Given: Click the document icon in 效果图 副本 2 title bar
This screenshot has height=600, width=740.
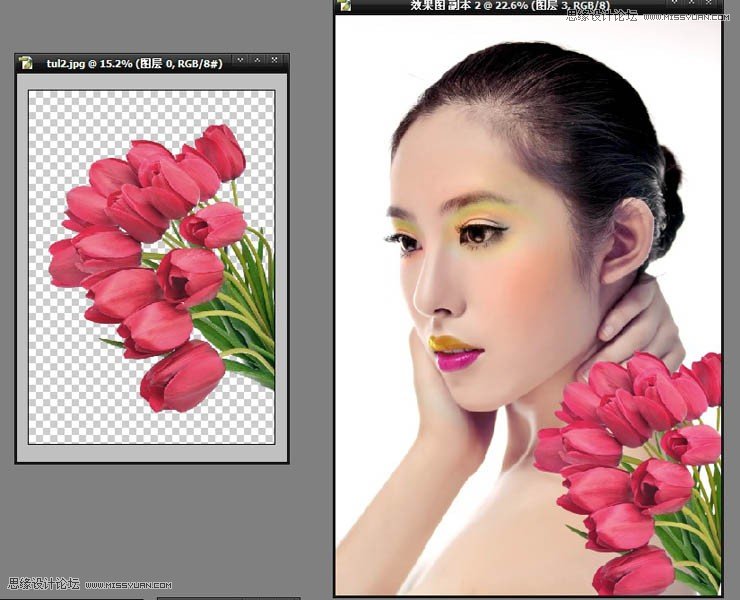Looking at the screenshot, I should tap(345, 5).
